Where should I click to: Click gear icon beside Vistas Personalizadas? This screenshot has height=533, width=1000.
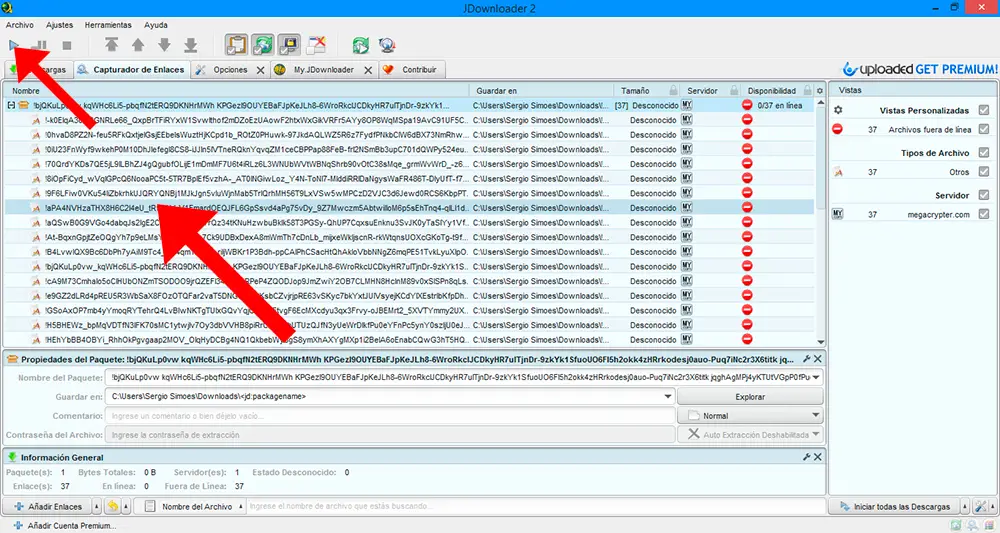838,110
